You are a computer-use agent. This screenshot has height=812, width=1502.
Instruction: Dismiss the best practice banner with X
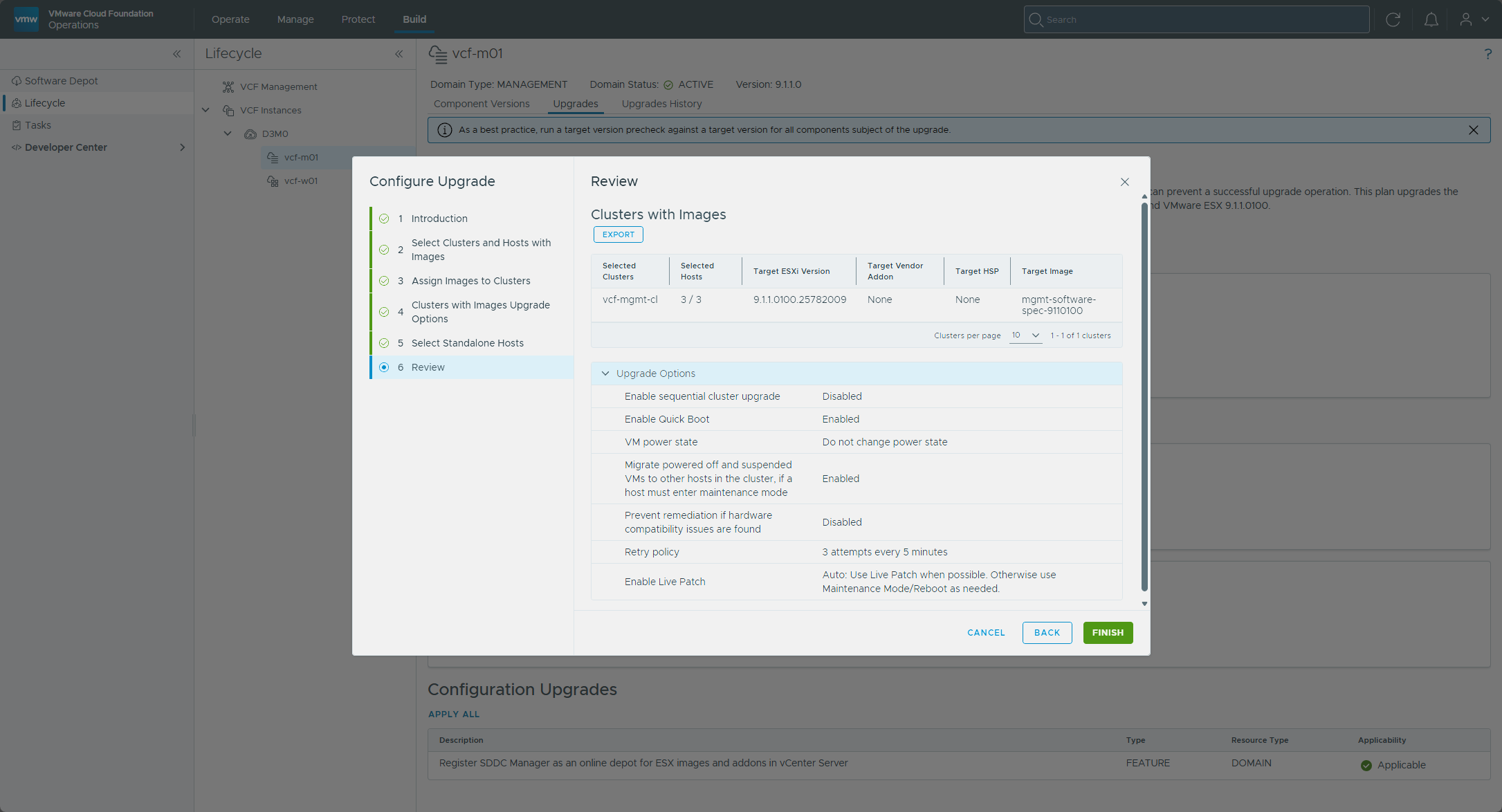click(1474, 130)
